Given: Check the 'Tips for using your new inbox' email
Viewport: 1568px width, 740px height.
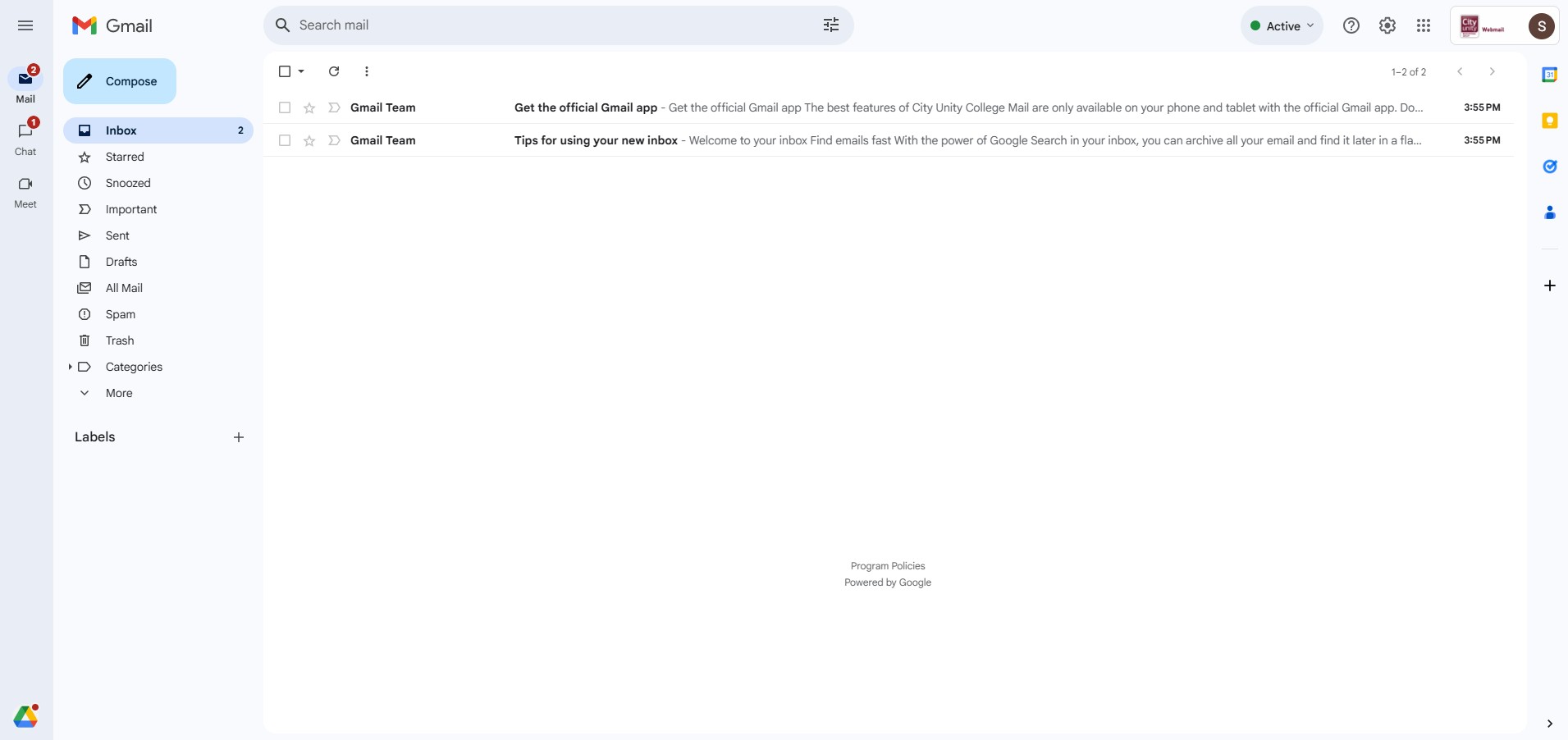Looking at the screenshot, I should (285, 140).
